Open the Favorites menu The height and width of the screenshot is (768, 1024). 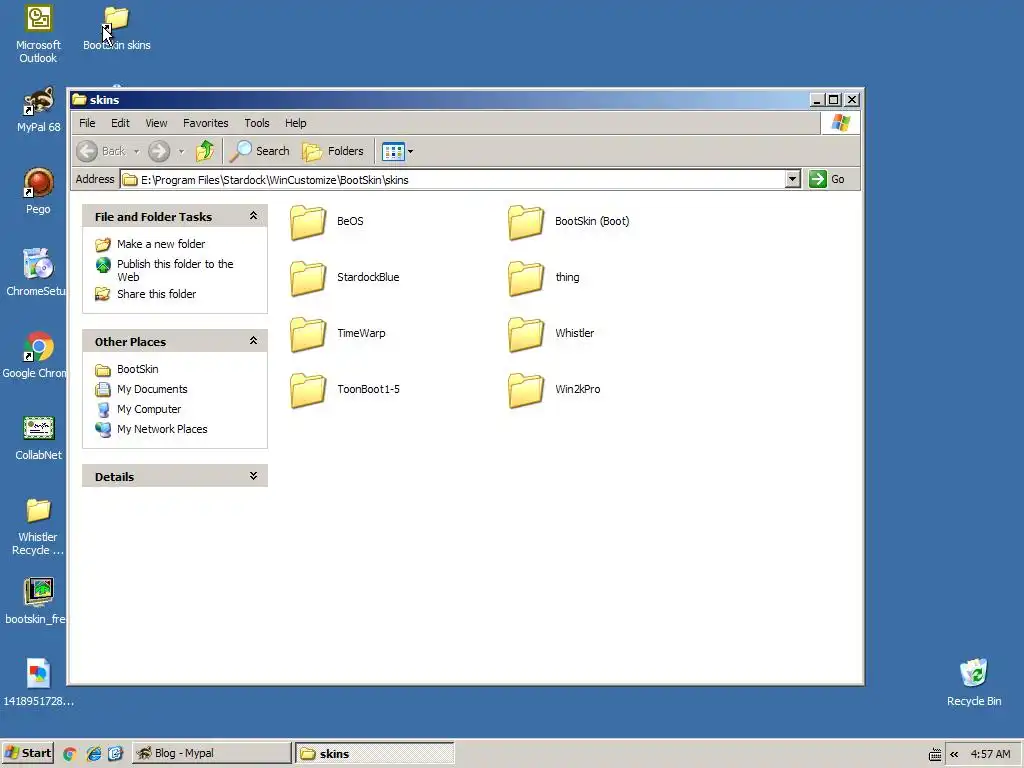pos(206,123)
